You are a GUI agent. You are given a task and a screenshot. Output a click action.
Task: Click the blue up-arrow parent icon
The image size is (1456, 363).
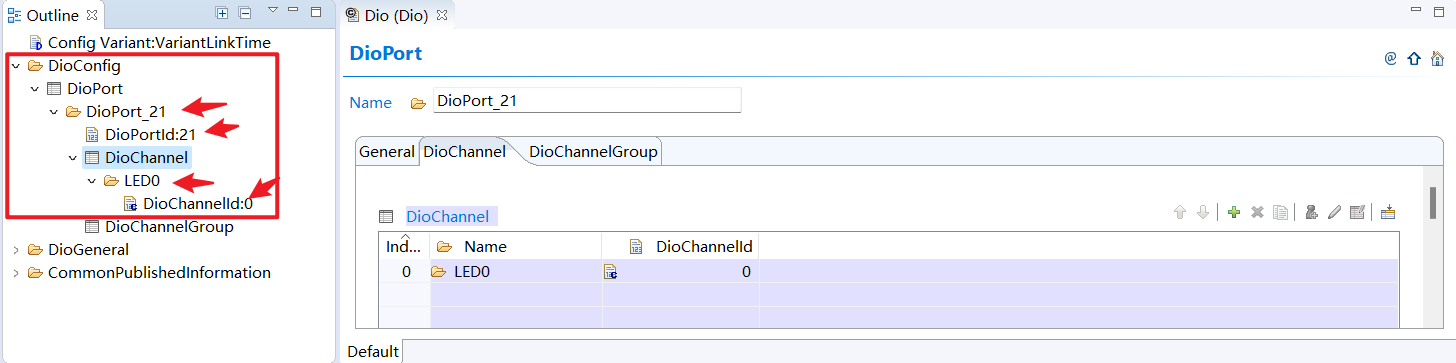pyautogui.click(x=1414, y=58)
